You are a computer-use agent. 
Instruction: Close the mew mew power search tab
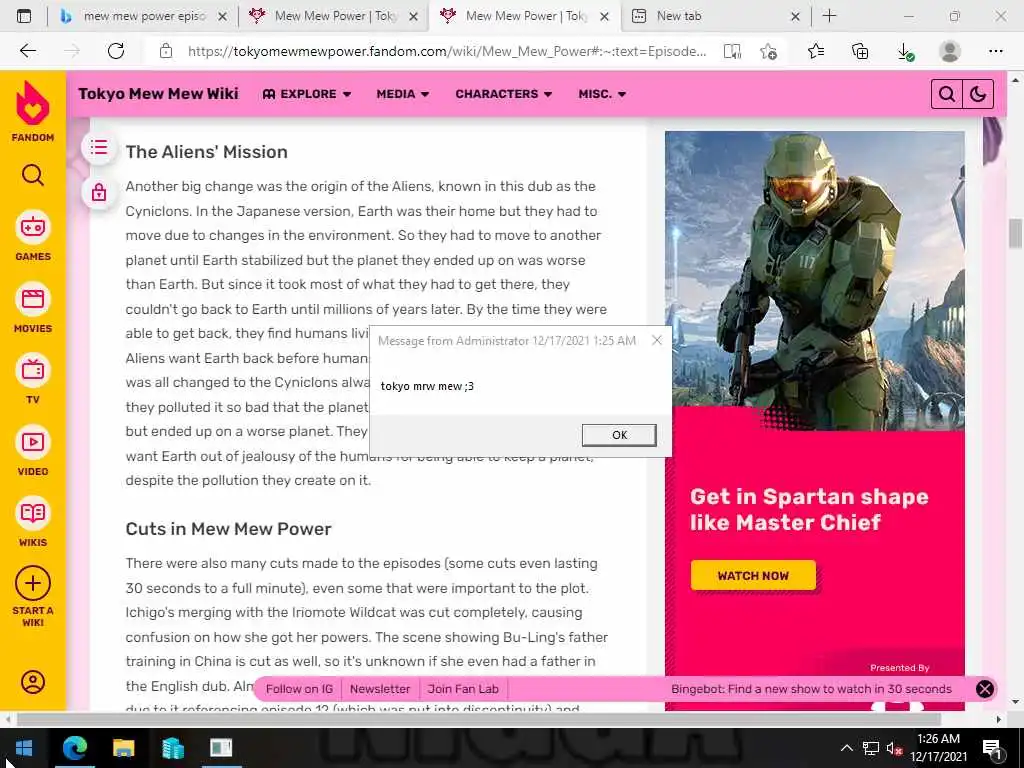tap(223, 16)
